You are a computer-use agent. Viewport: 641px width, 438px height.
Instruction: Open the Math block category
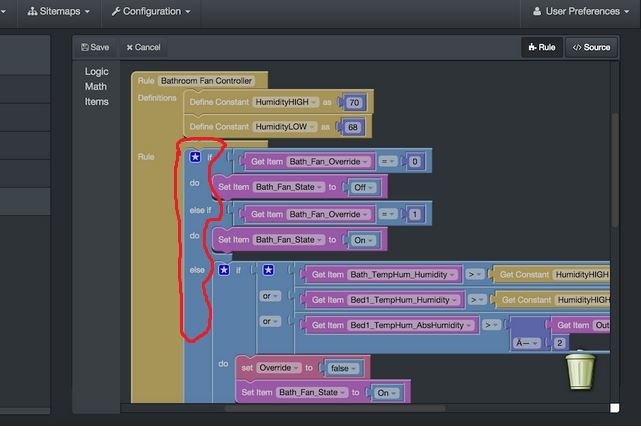(x=96, y=87)
